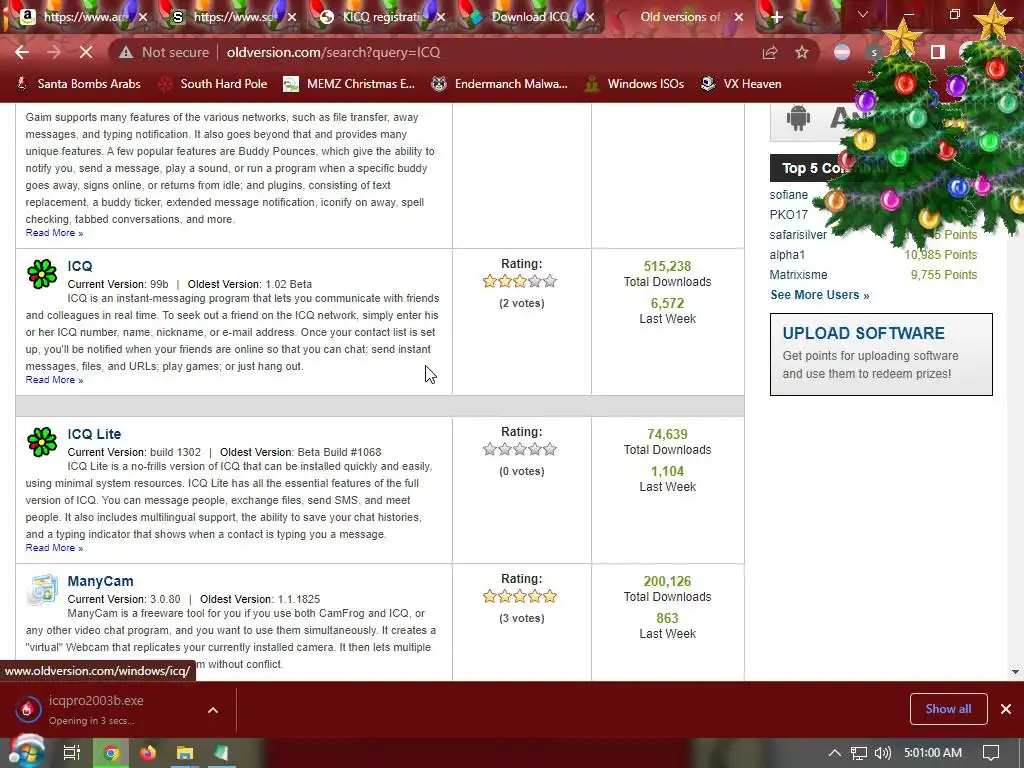The width and height of the screenshot is (1024, 768).
Task: Open the notification center icon
Action: click(x=991, y=753)
